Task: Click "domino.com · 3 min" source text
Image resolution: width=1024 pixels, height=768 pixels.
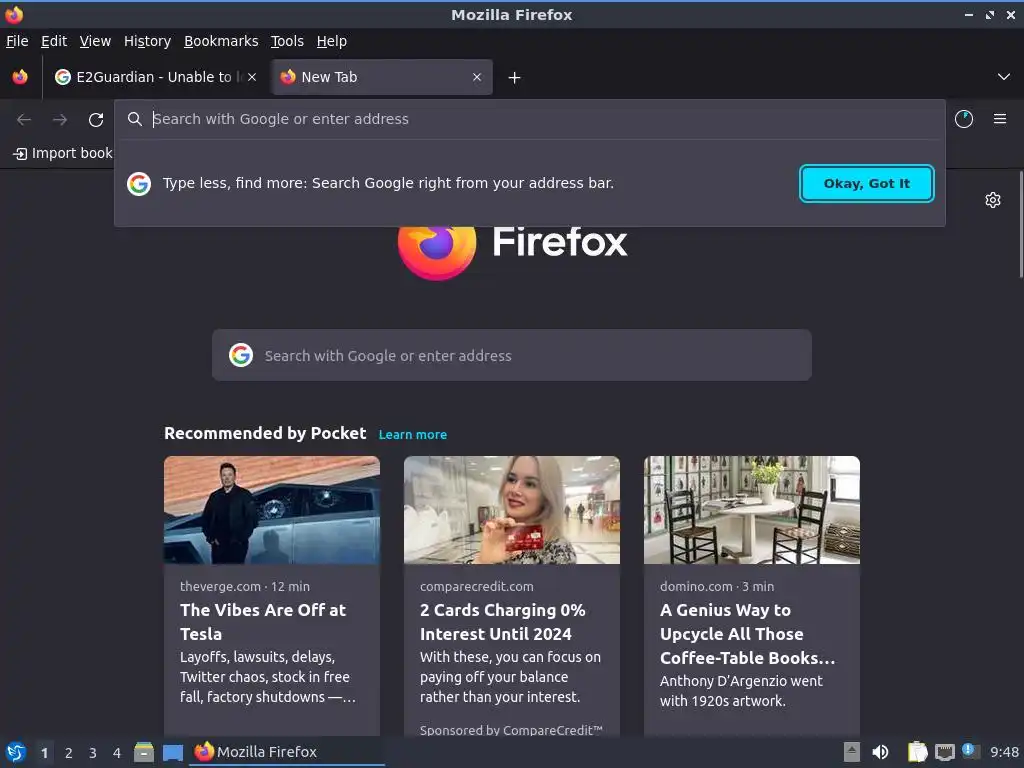Action: point(716,586)
